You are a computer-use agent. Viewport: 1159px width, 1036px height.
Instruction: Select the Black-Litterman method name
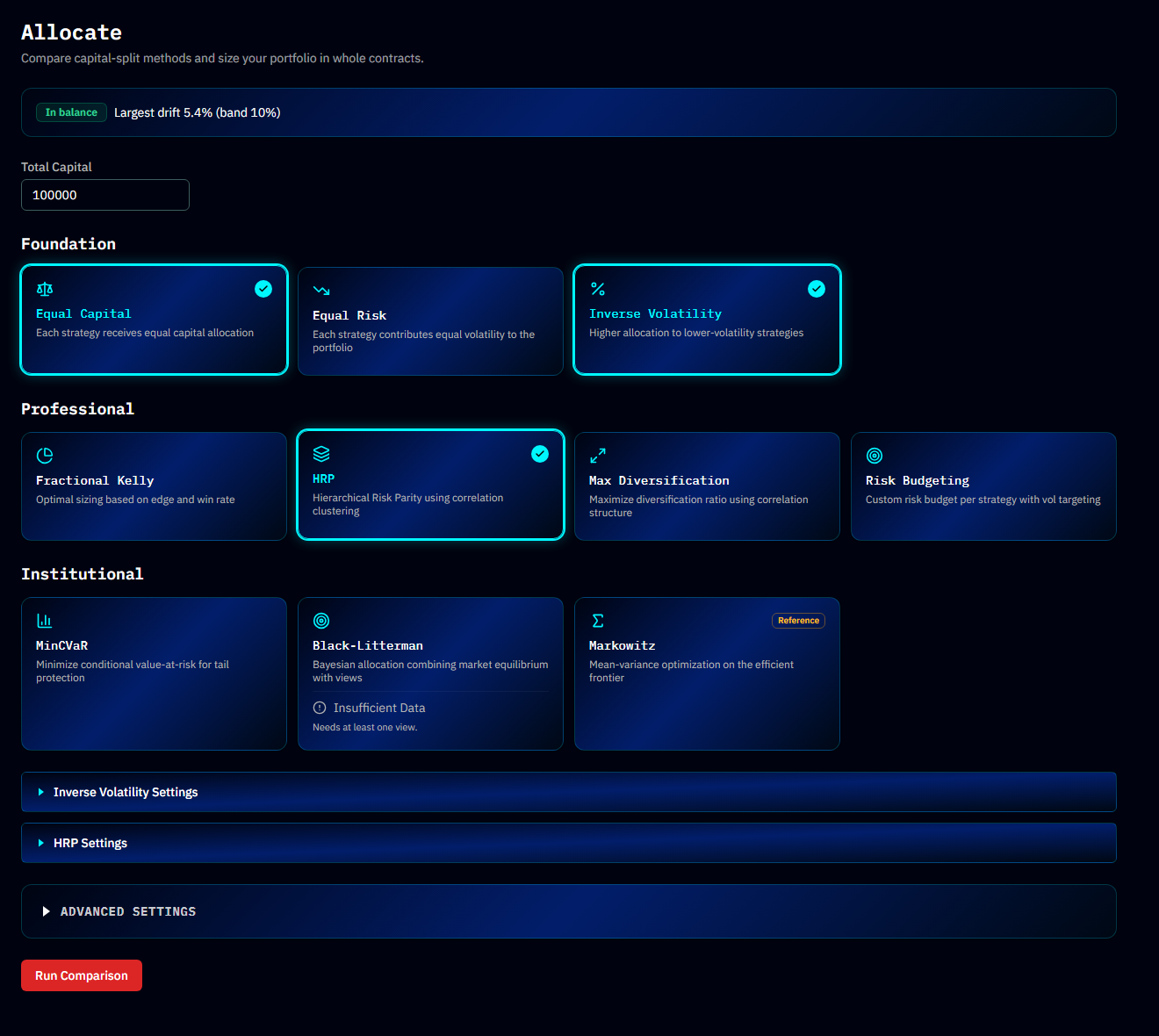368,645
